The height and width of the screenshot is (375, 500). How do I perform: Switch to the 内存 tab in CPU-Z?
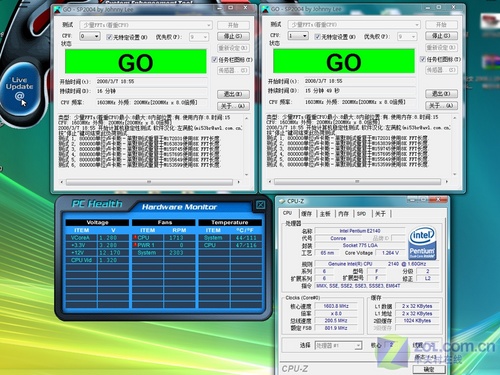tap(344, 214)
